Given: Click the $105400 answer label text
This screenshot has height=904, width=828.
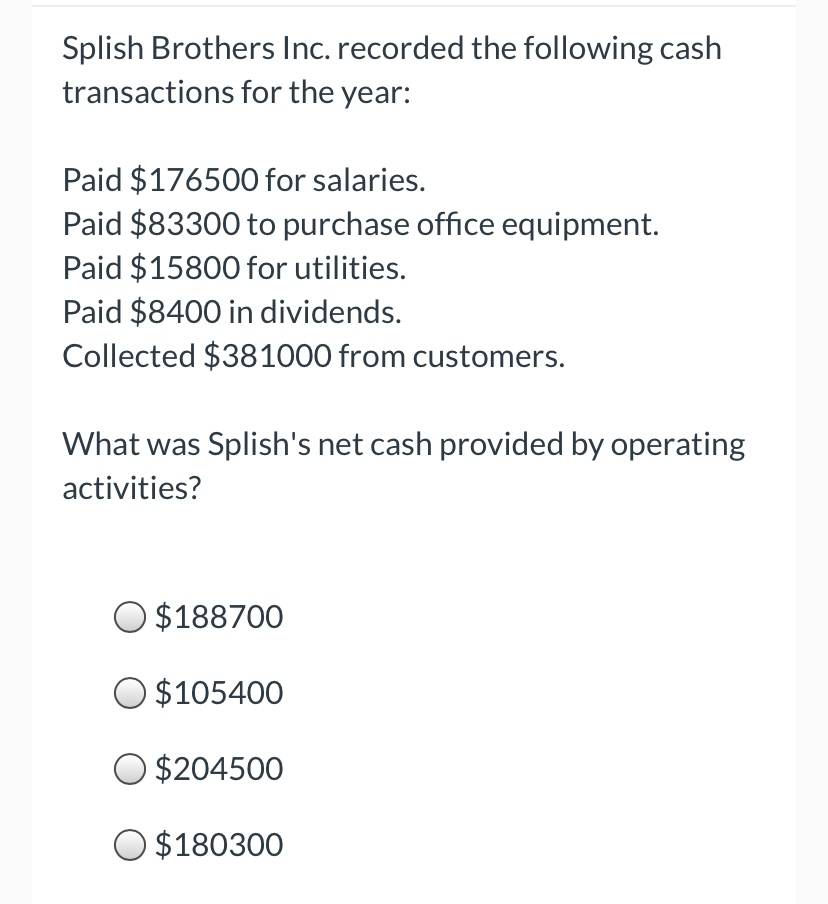Looking at the screenshot, I should pos(219,692).
